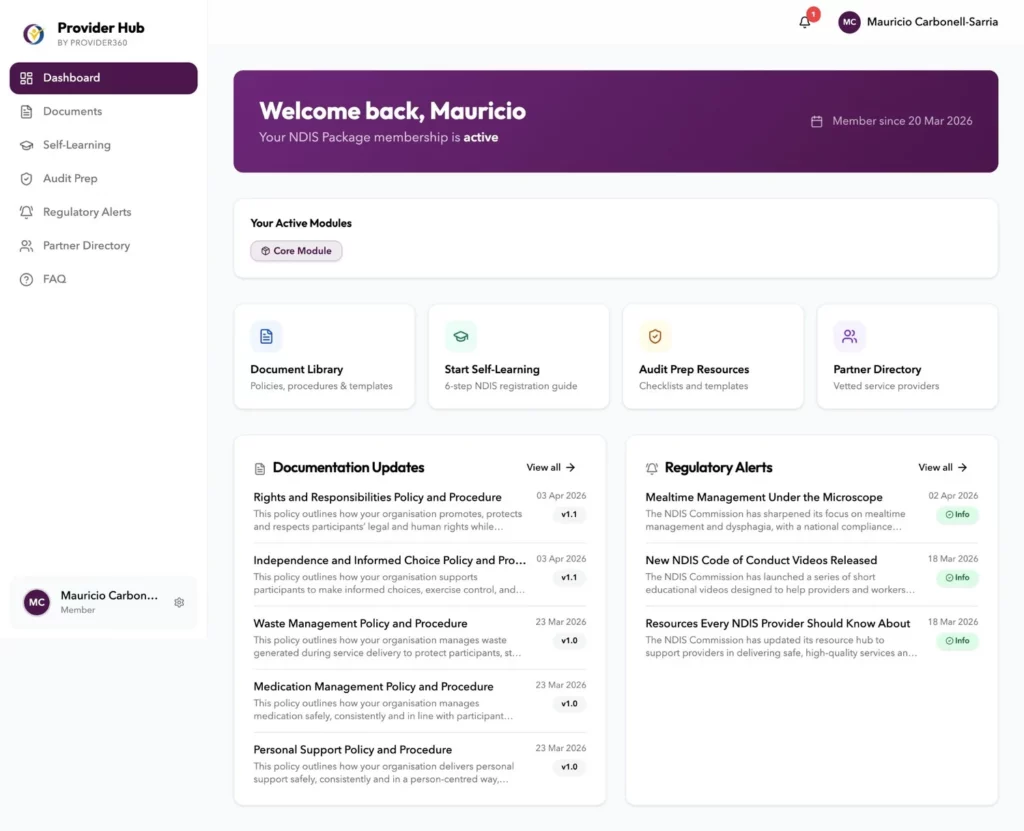Click the MC avatar in the sidebar footer
1024x831 pixels.
click(x=37, y=602)
